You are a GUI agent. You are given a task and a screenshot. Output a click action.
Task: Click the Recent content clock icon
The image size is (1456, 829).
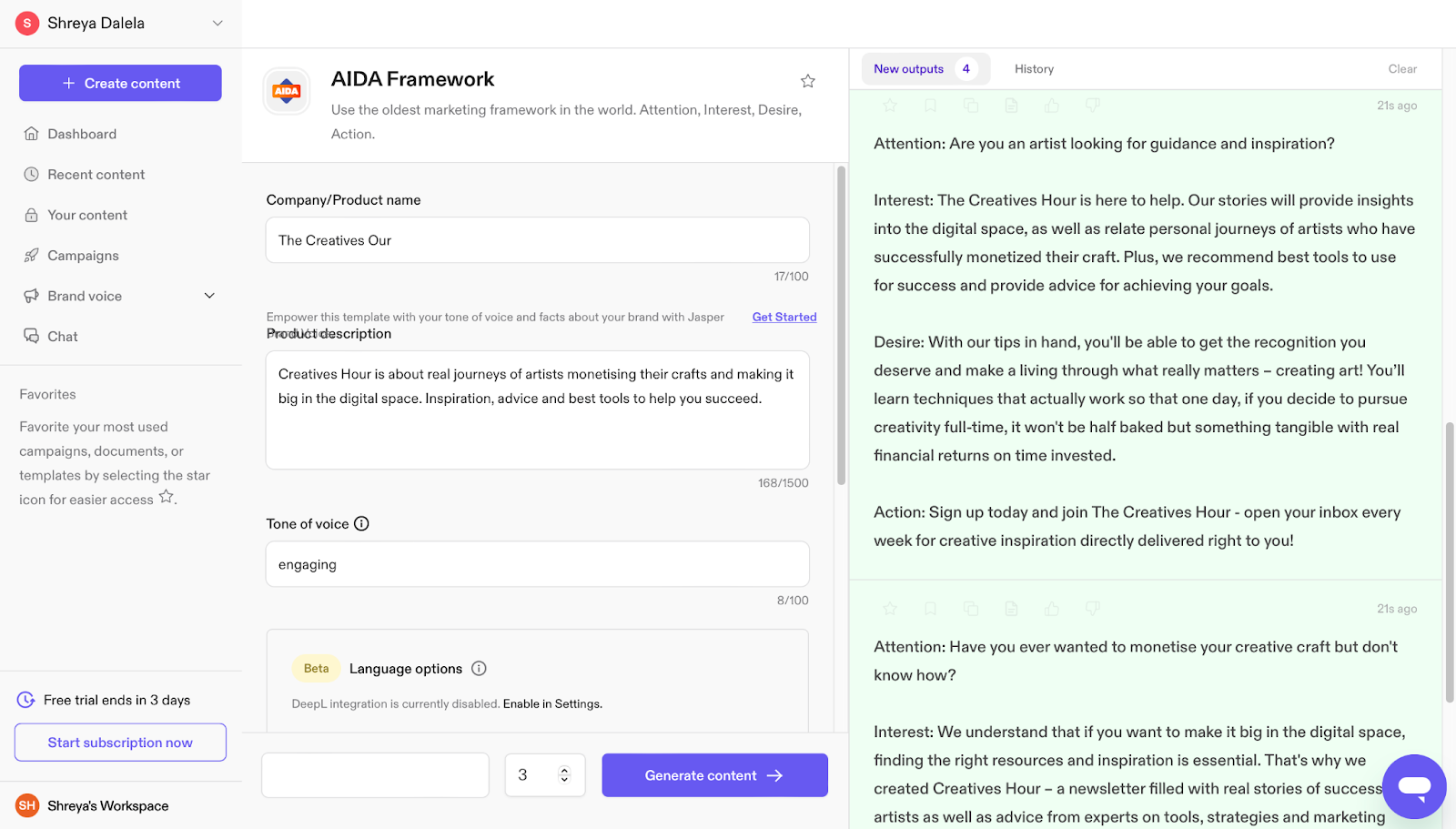(31, 175)
